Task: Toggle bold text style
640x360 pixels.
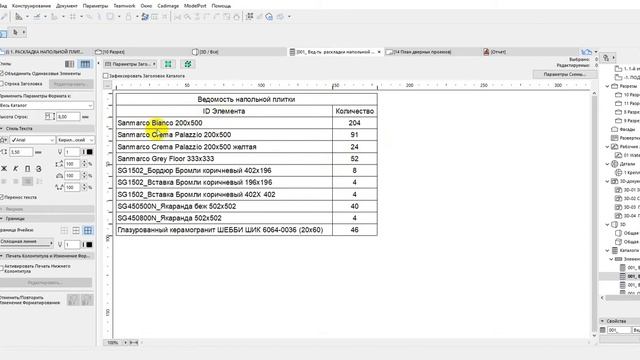Action: [4, 169]
